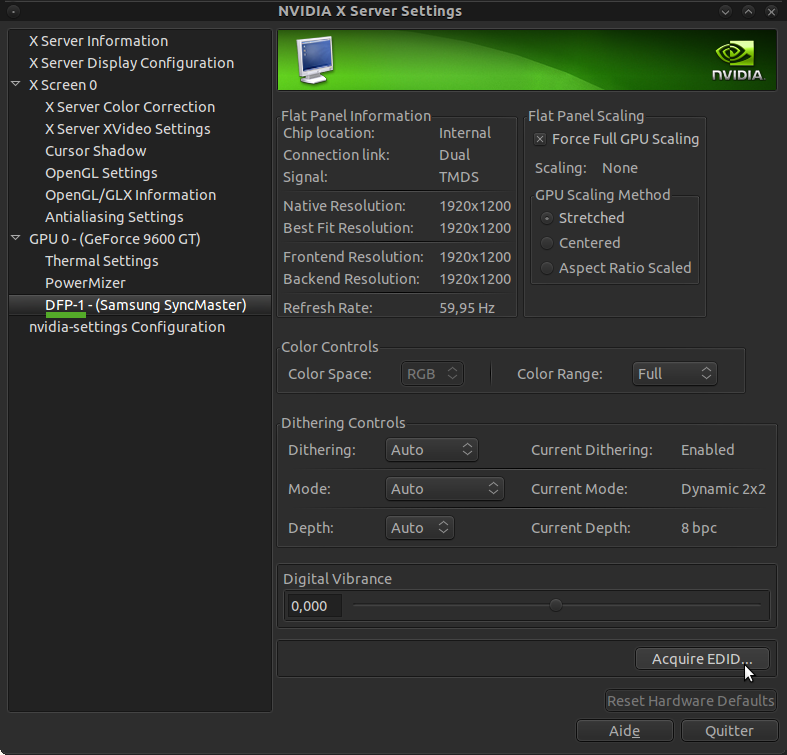Screen dimensions: 787x755
Task: Open the dithering Depth dropdown
Action: point(420,528)
